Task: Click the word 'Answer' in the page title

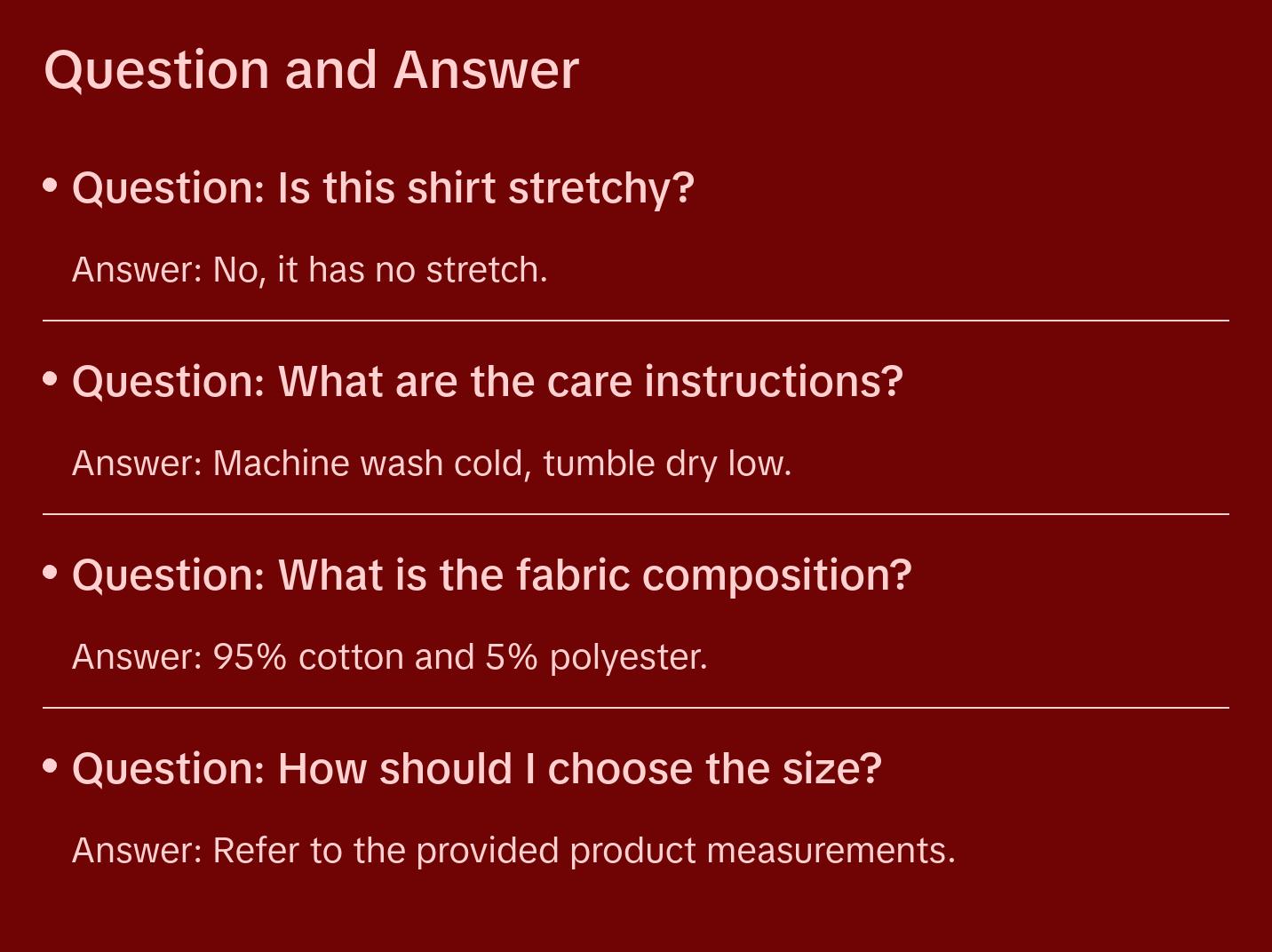Action: (x=486, y=70)
